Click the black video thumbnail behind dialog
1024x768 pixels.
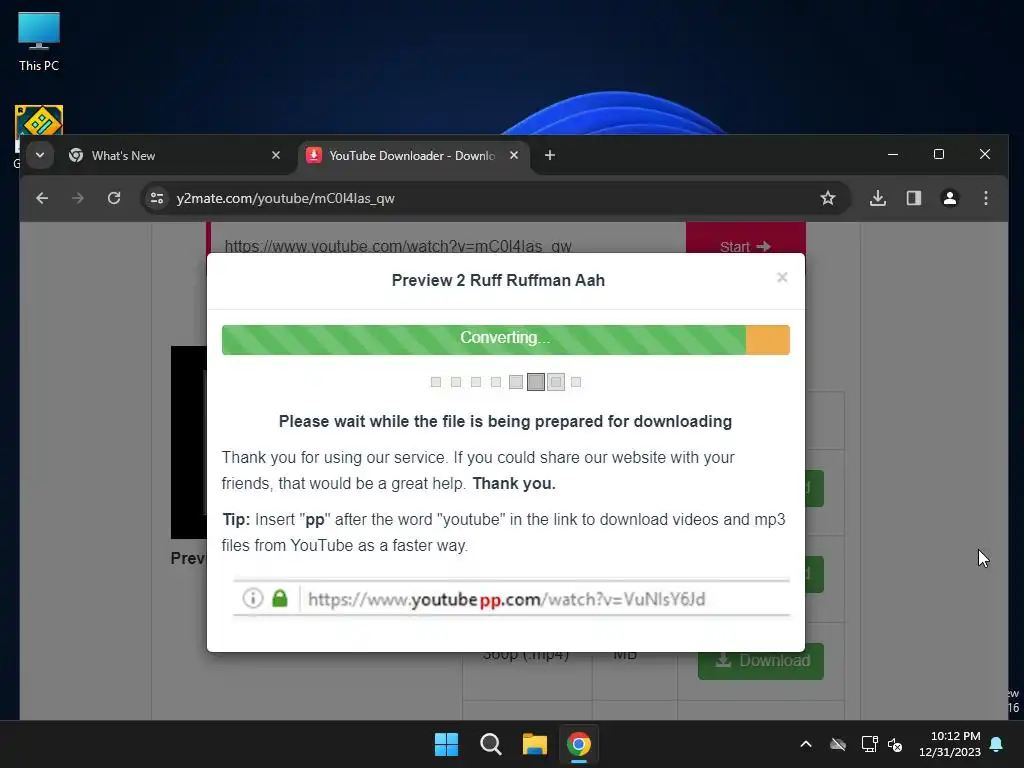coord(189,443)
